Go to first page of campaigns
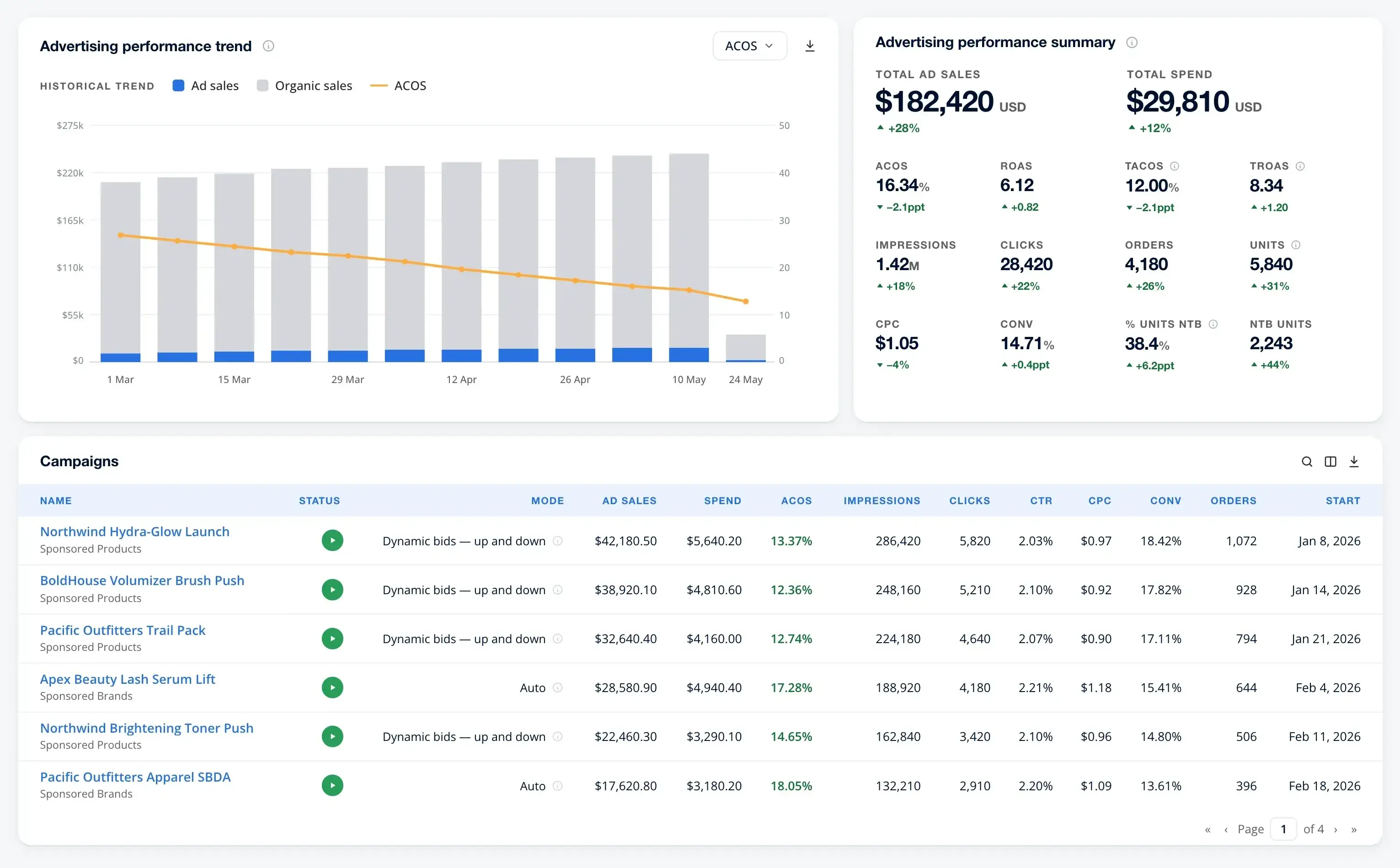The image size is (1400, 868). [x=1208, y=830]
